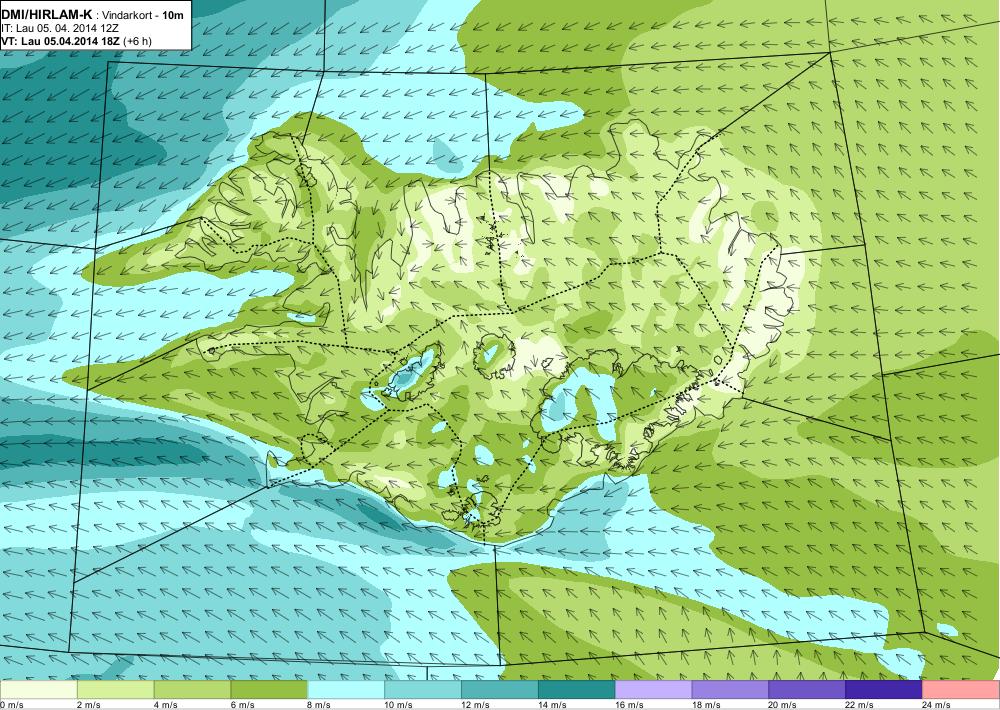This screenshot has height=710, width=1000.
Task: Select the medium green swatch at 4 m/s
Action: (192, 690)
